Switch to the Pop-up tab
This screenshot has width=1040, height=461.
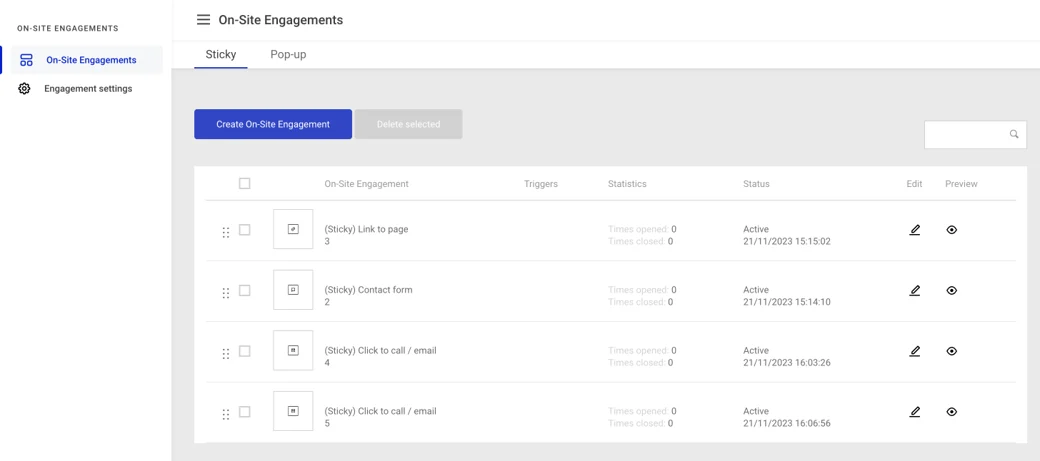[x=288, y=55]
